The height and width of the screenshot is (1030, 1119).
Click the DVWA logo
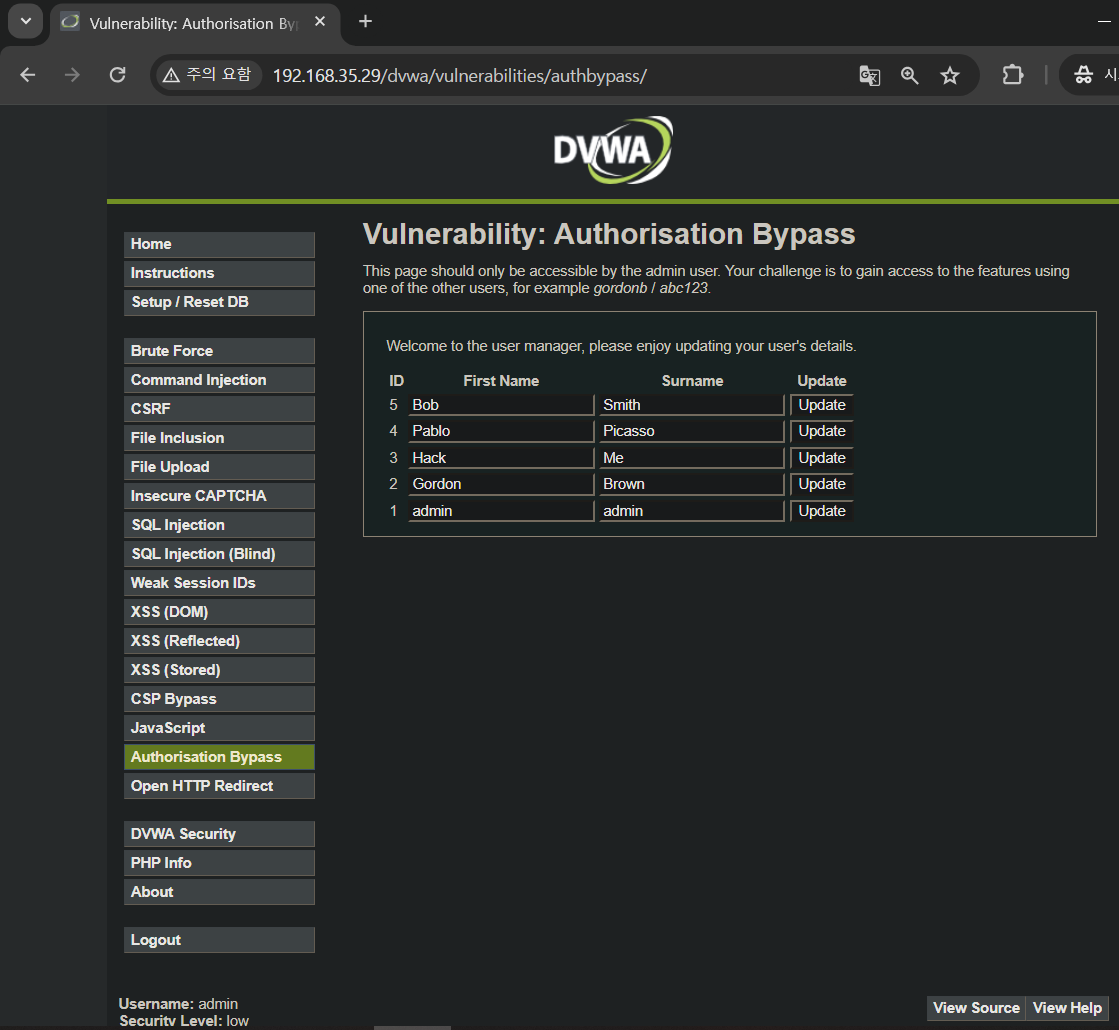click(613, 150)
